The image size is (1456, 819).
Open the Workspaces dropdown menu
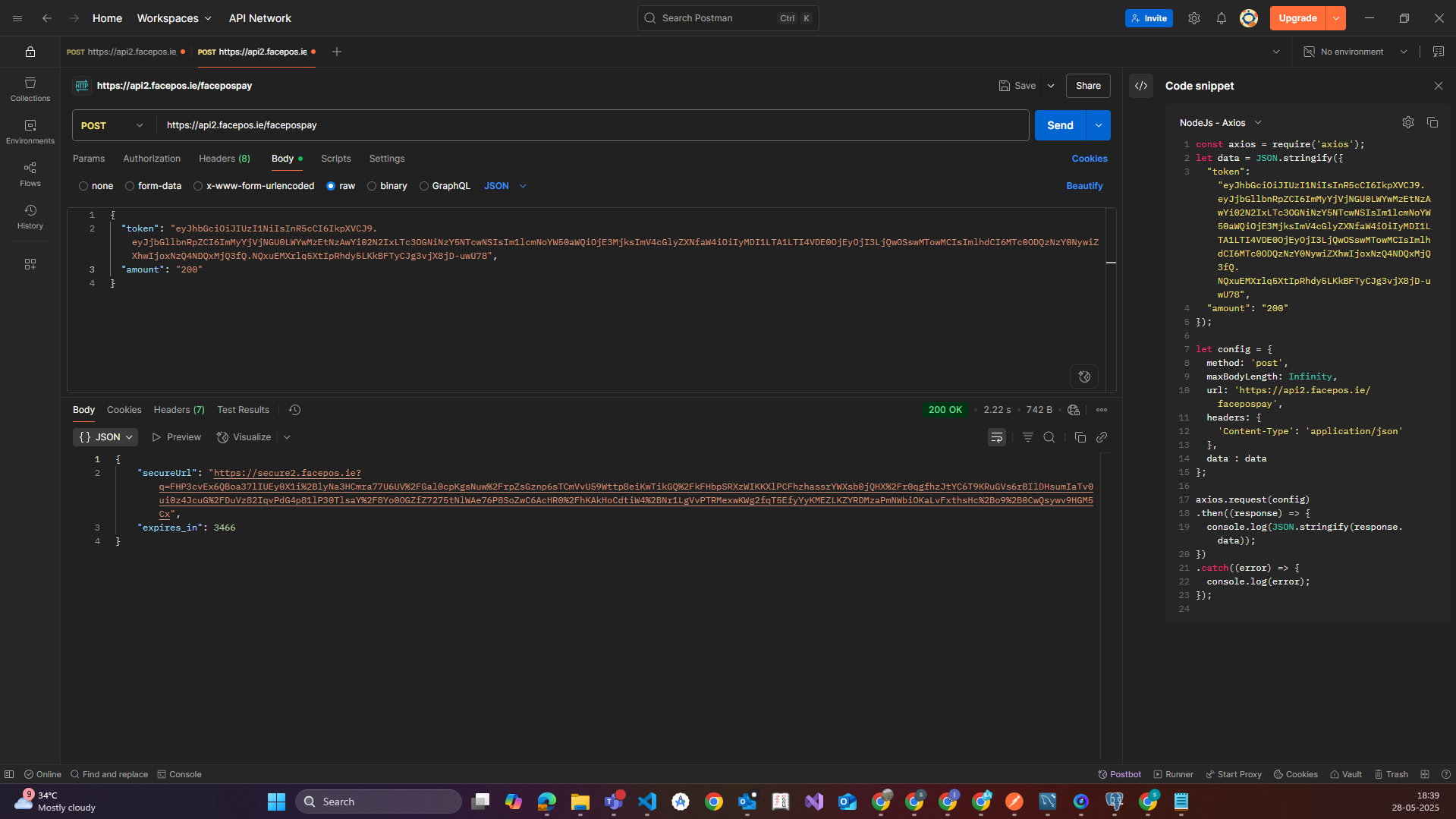coord(175,18)
